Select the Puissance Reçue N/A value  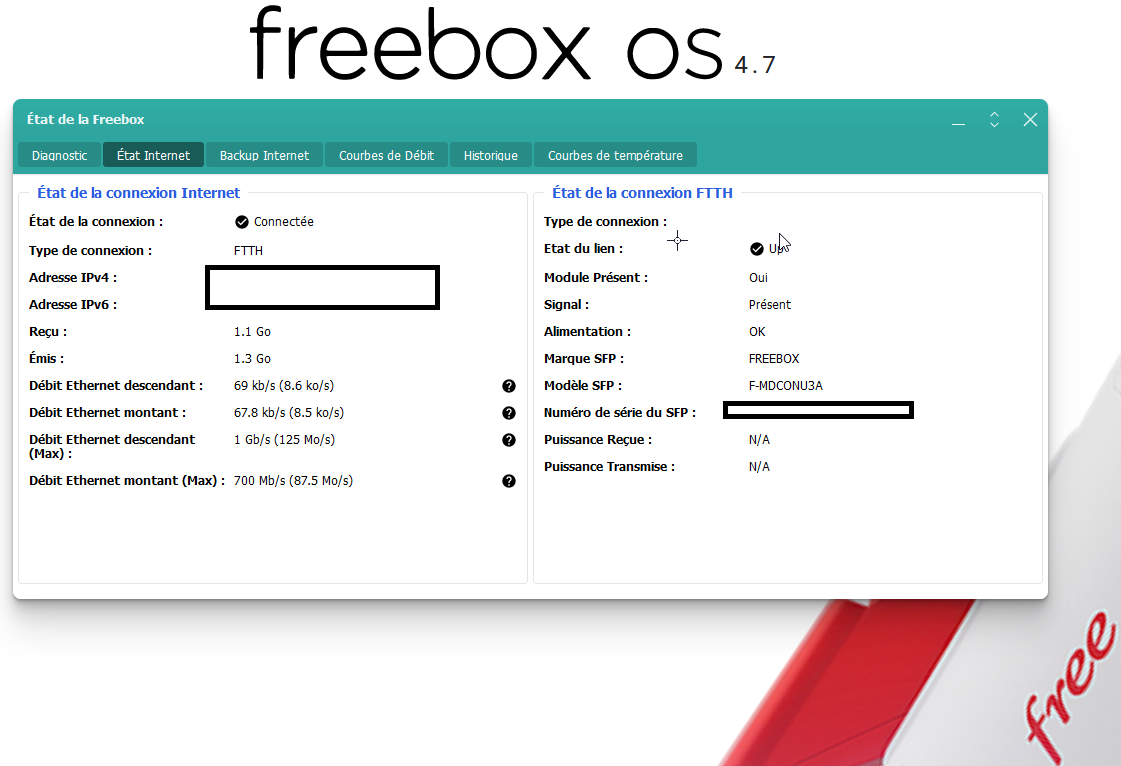[x=759, y=440]
